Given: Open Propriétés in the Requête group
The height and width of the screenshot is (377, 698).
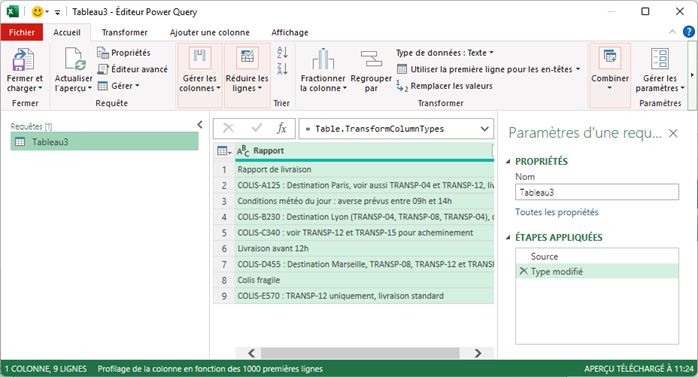Looking at the screenshot, I should [124, 53].
